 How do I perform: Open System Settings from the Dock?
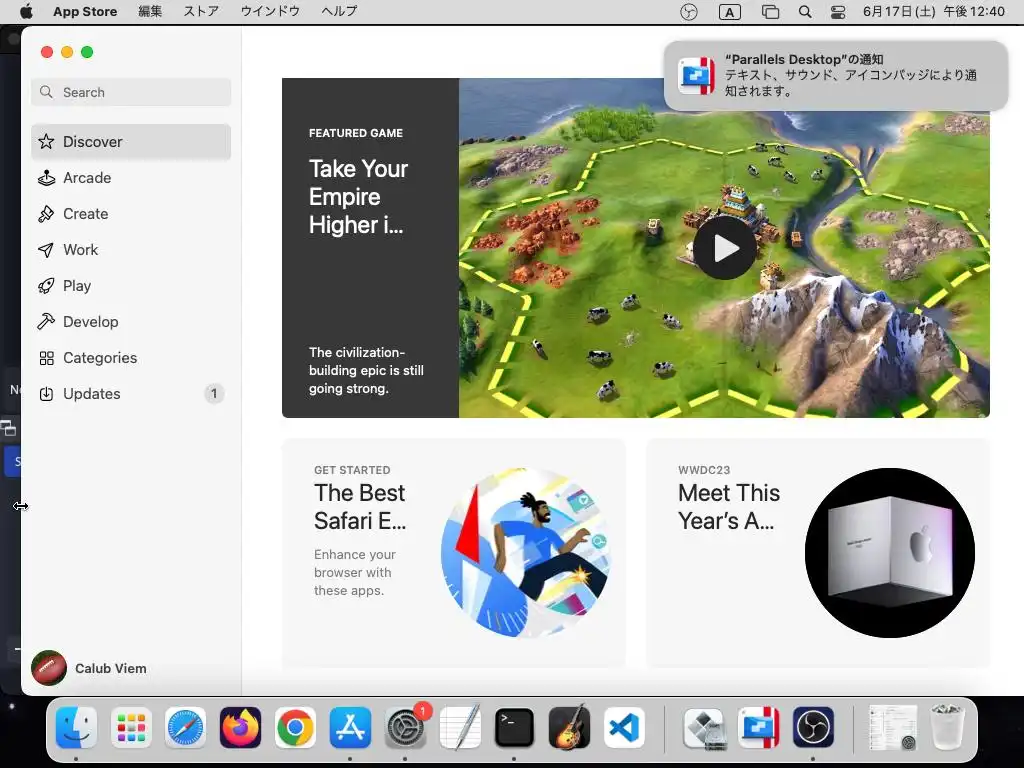(x=405, y=728)
